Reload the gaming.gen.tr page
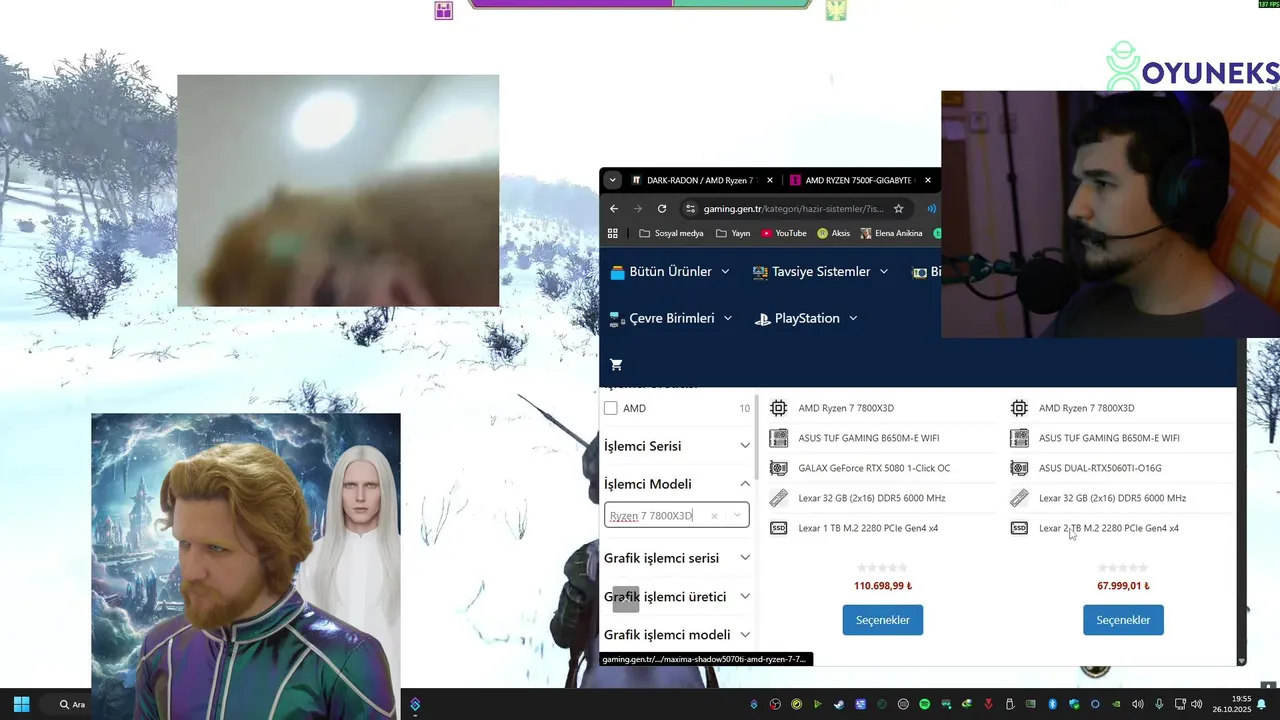 pyautogui.click(x=662, y=209)
